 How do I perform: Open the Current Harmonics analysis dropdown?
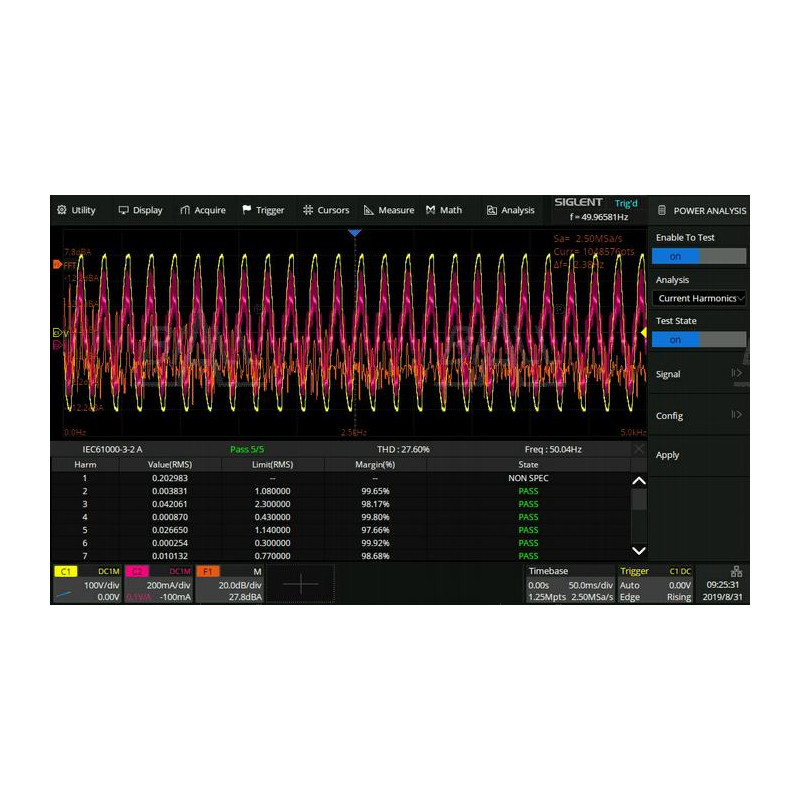point(701,298)
